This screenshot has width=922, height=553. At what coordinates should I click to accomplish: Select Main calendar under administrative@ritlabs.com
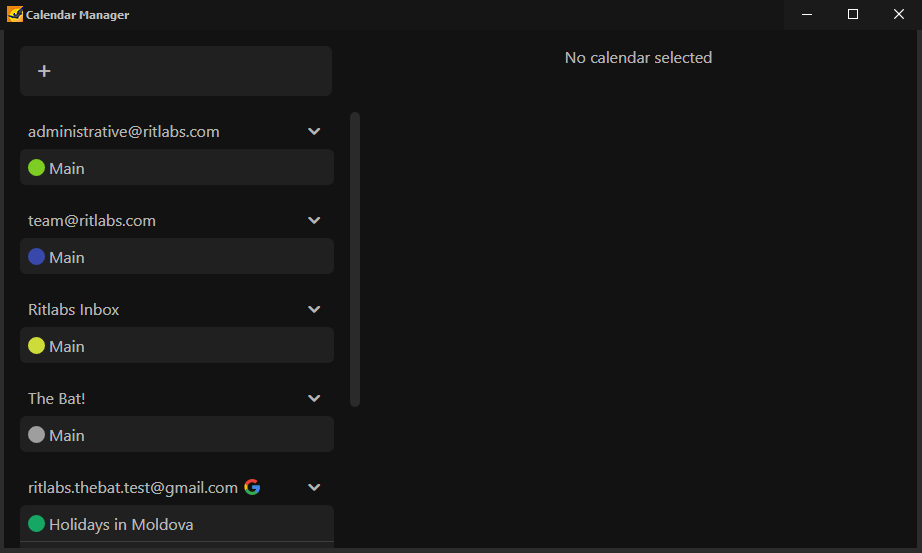click(x=176, y=167)
